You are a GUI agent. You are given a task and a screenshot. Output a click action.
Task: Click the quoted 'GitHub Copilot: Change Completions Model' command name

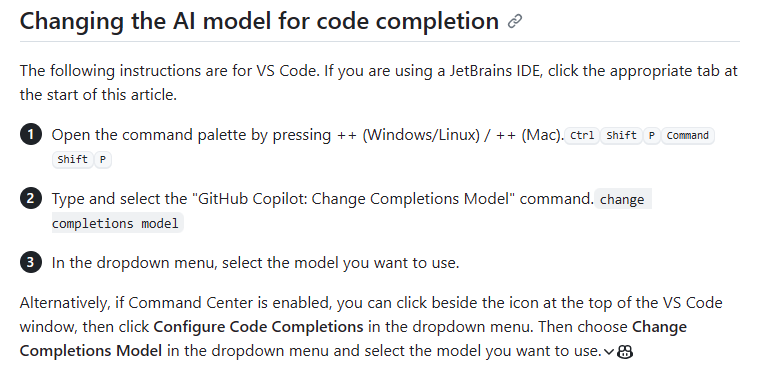point(353,199)
